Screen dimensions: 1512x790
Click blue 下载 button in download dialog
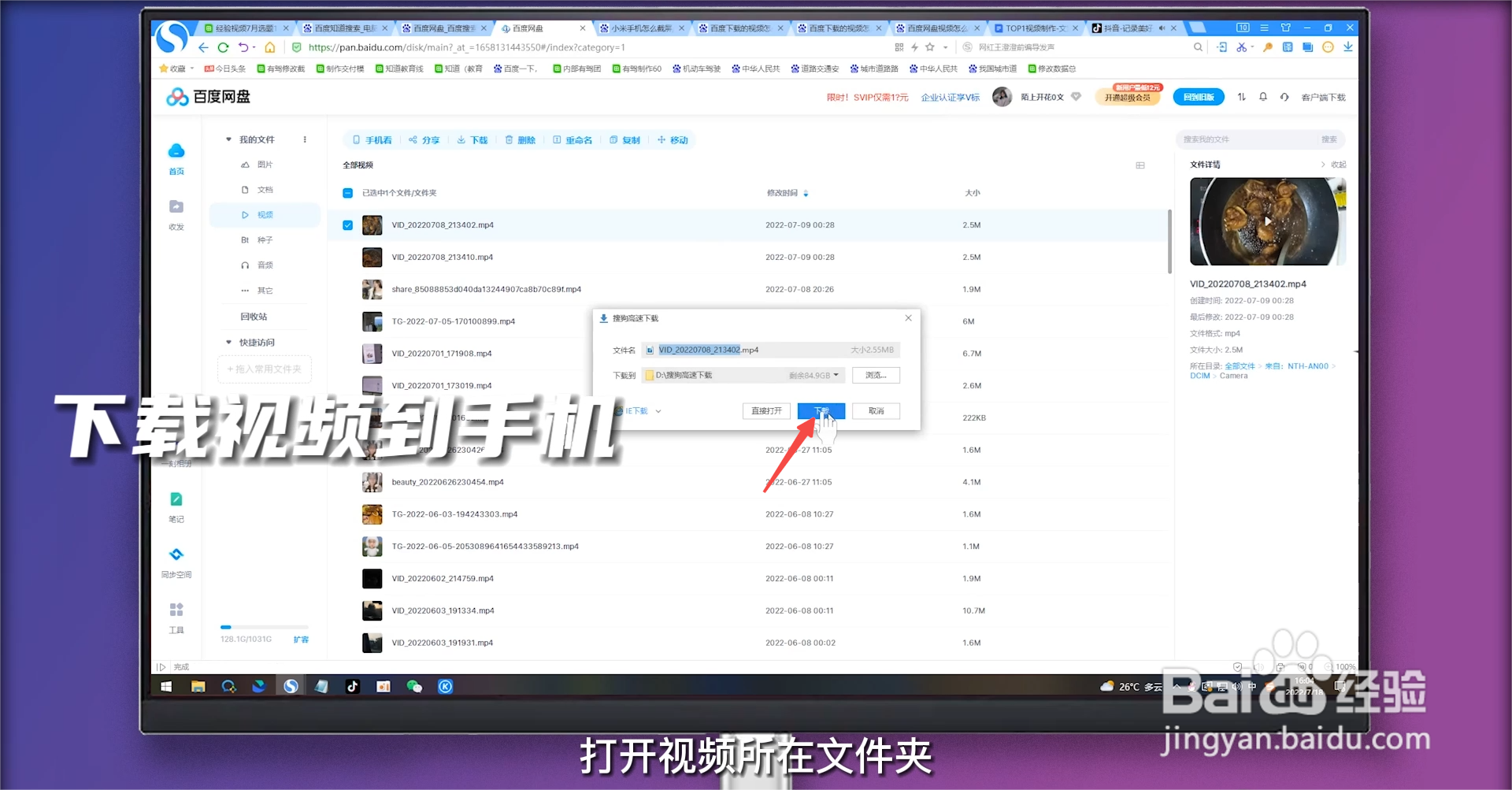[x=821, y=411]
